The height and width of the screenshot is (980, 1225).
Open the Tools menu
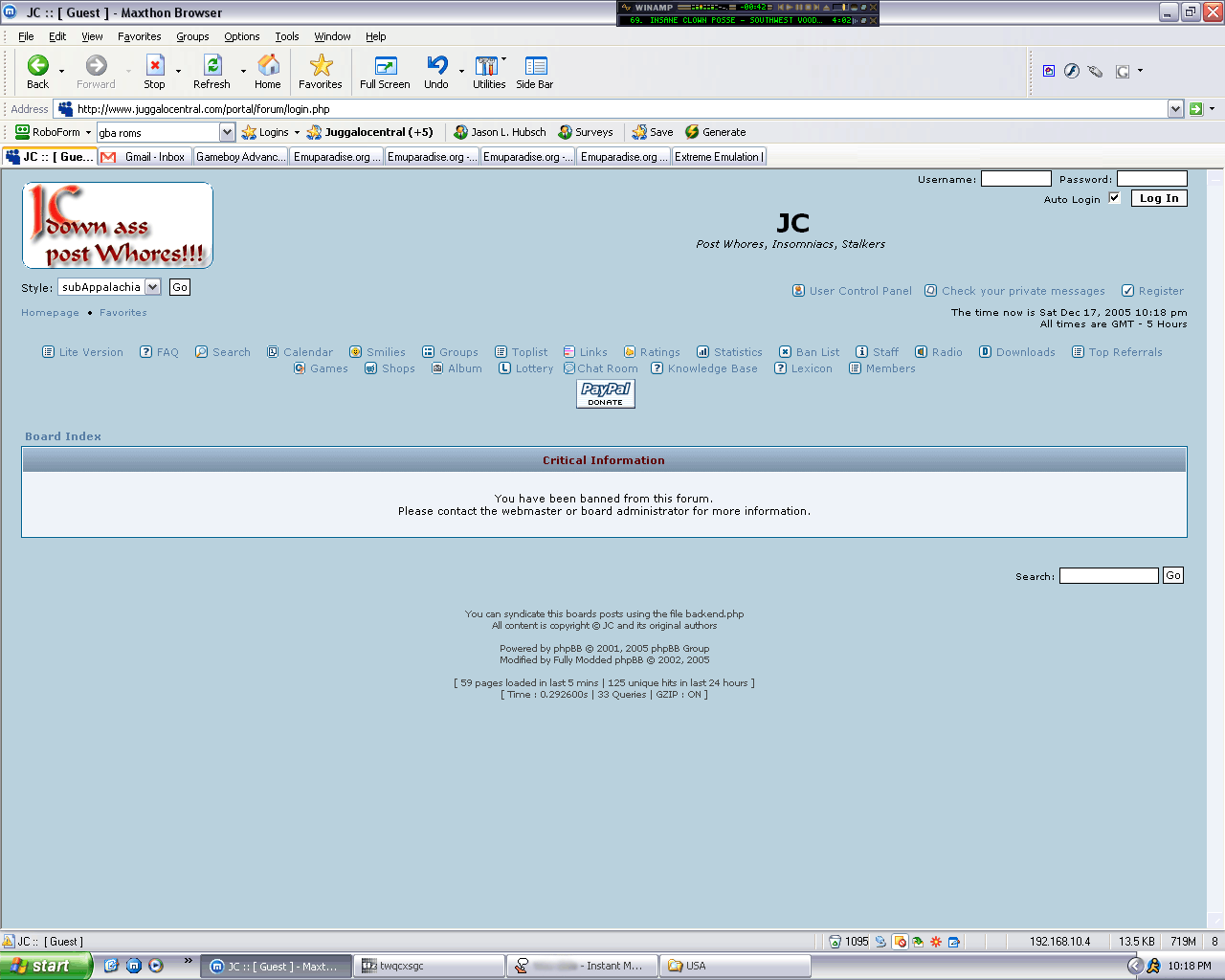[x=287, y=36]
